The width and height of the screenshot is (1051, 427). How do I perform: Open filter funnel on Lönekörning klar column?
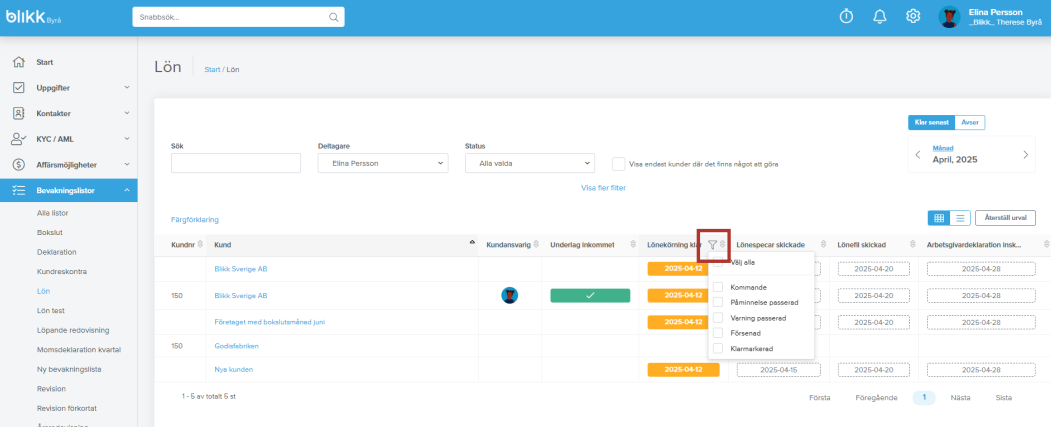click(712, 245)
